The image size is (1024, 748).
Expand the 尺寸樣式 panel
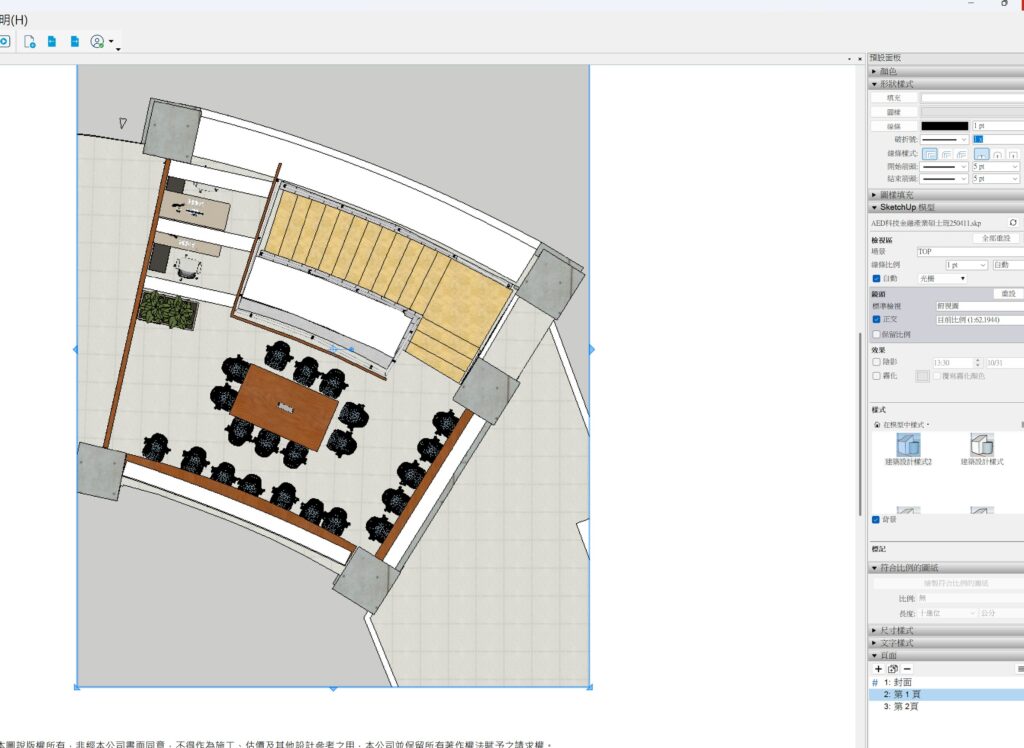tap(895, 631)
